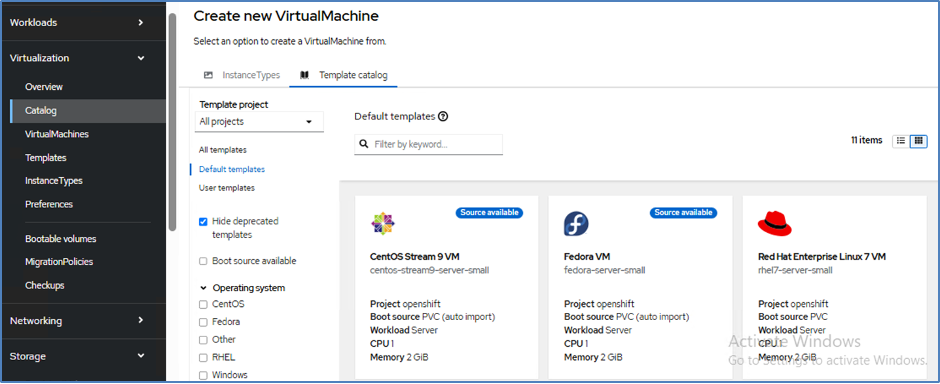Click the Fedora logo icon

tap(576, 223)
